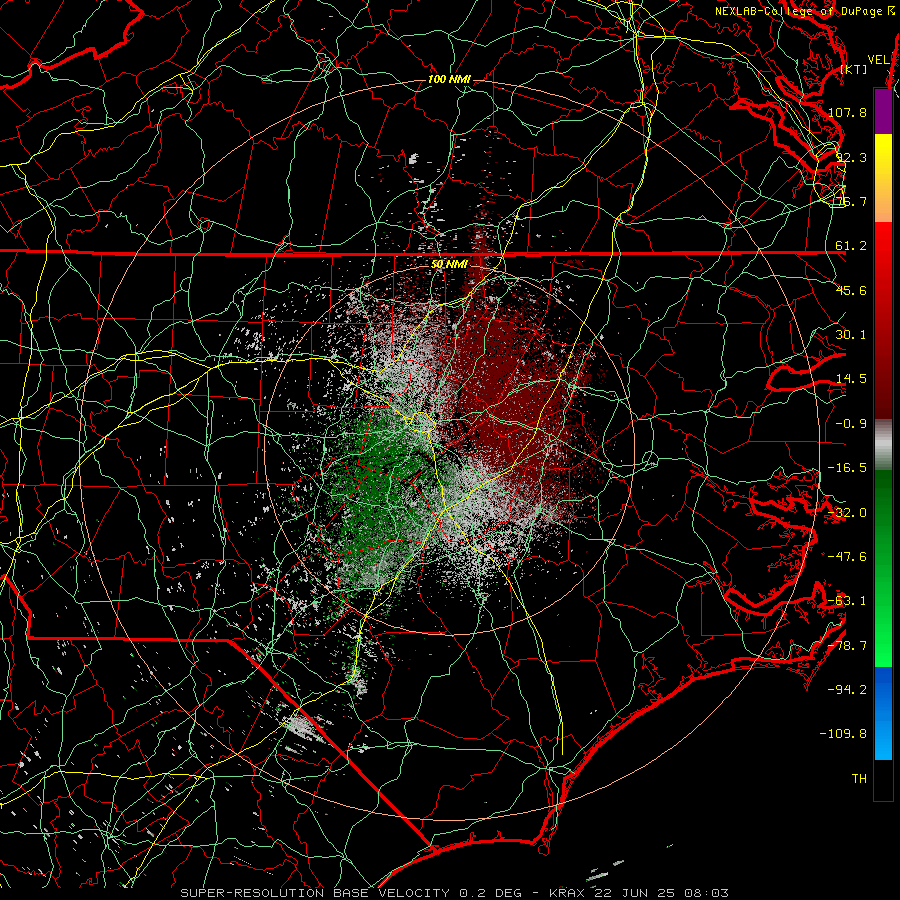This screenshot has width=900, height=900.
Task: Click the gray near-zero segment of the color bar
Action: coord(883,445)
